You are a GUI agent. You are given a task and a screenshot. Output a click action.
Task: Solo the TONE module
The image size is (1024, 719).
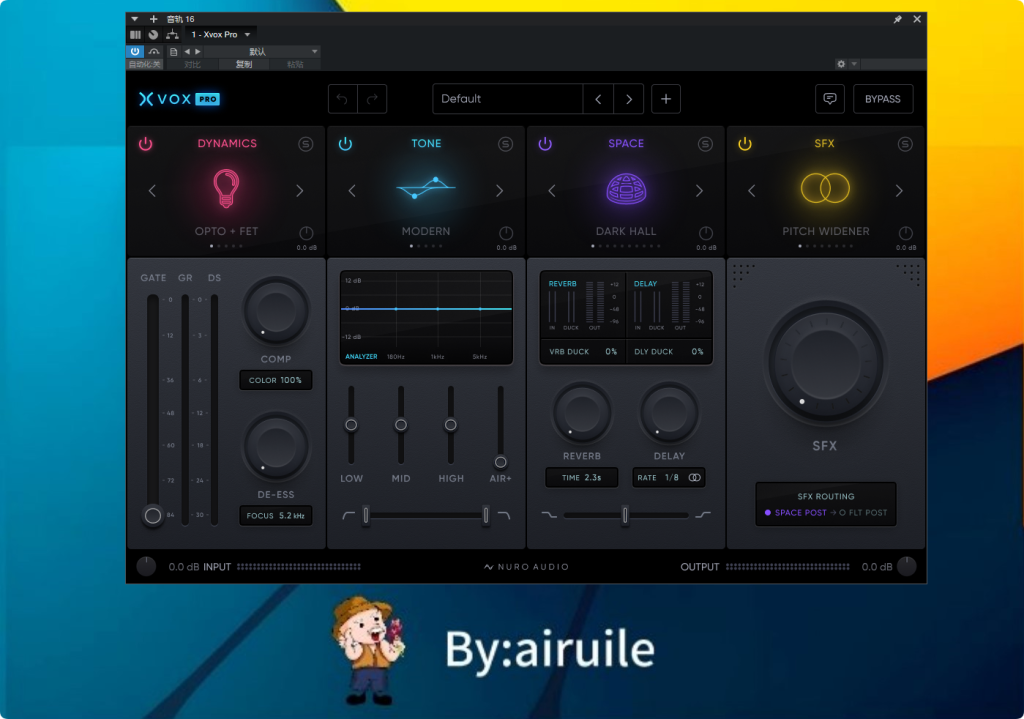coord(505,144)
